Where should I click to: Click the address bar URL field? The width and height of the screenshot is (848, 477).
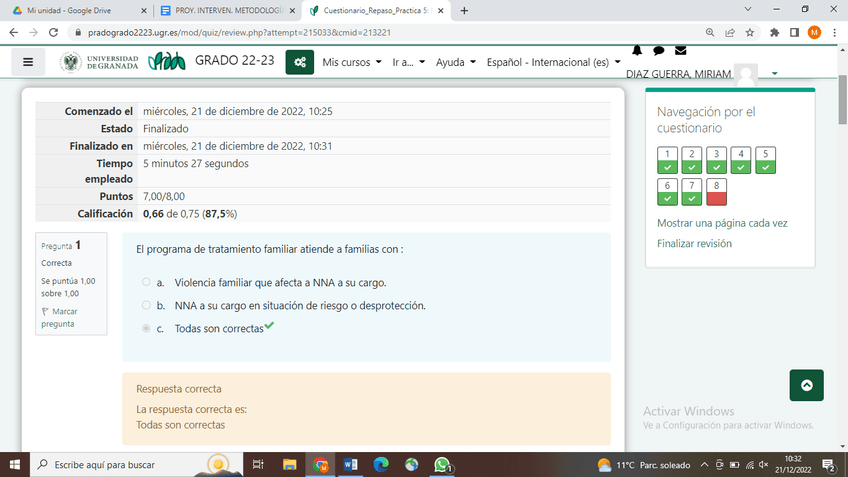click(387, 32)
